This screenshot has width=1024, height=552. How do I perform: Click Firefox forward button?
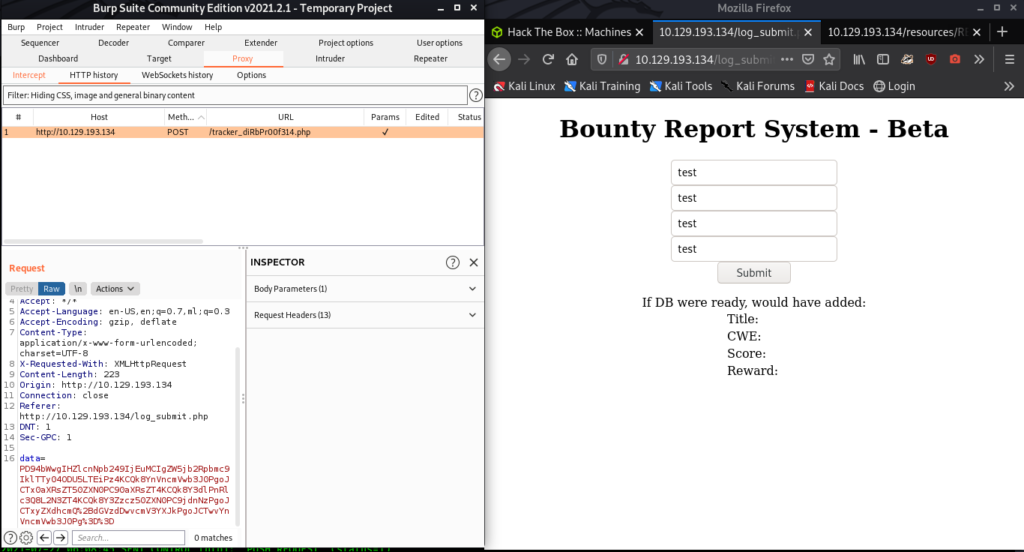(524, 59)
